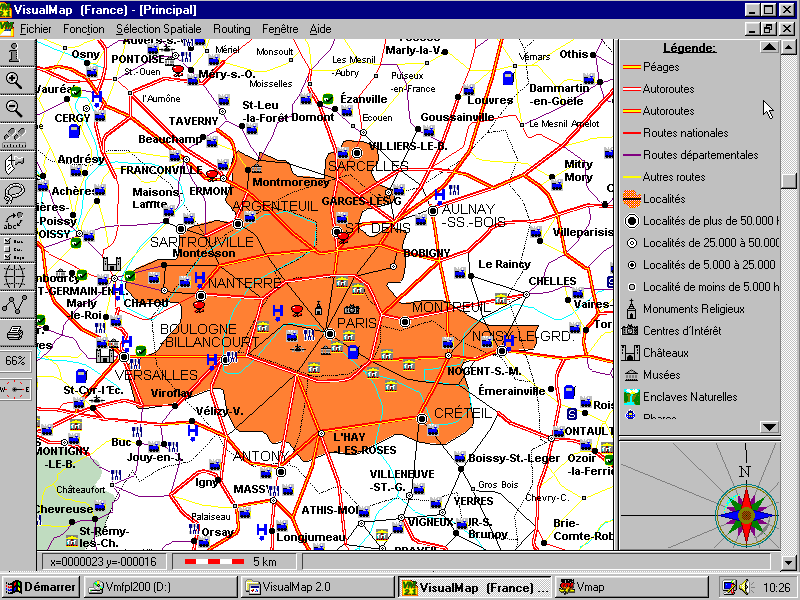This screenshot has height=600, width=800.
Task: Activate the zoom out magnifier tool
Action: click(16, 108)
